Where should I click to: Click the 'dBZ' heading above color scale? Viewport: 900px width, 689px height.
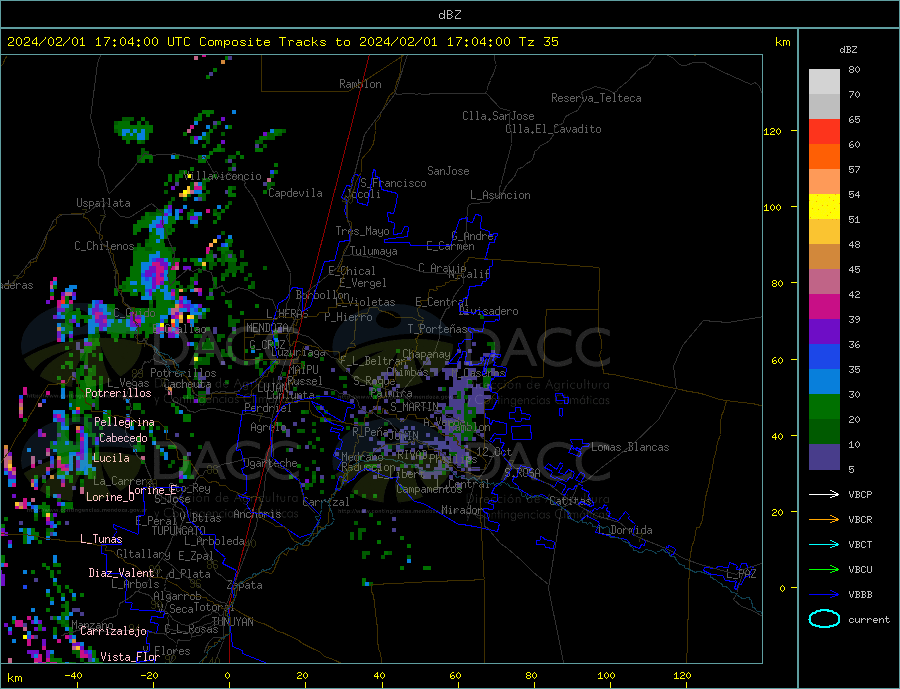(848, 50)
